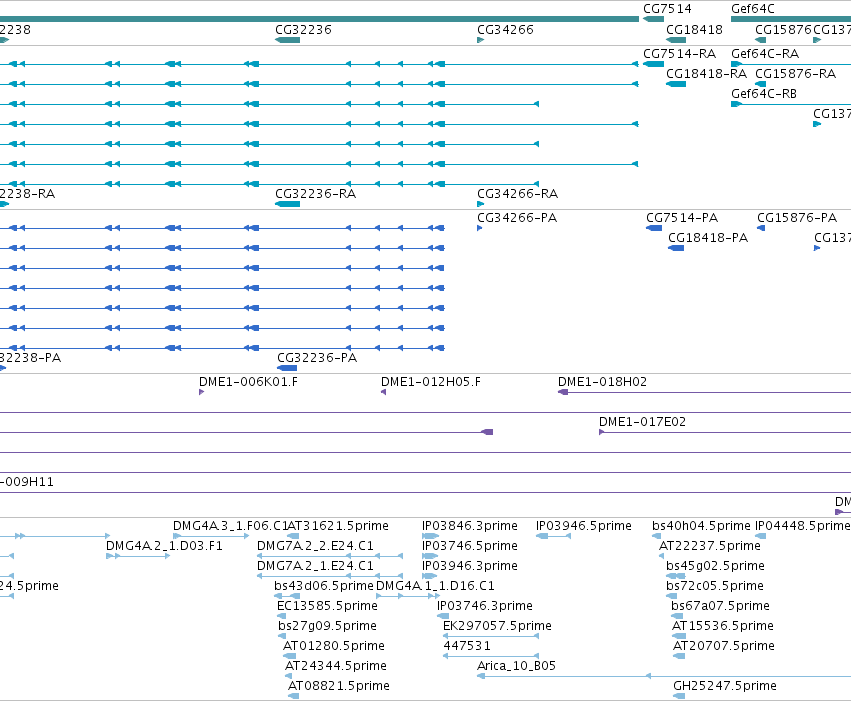
Task: Select the DMG4A2_1.D03.F1 EST label
Action: [x=164, y=546]
